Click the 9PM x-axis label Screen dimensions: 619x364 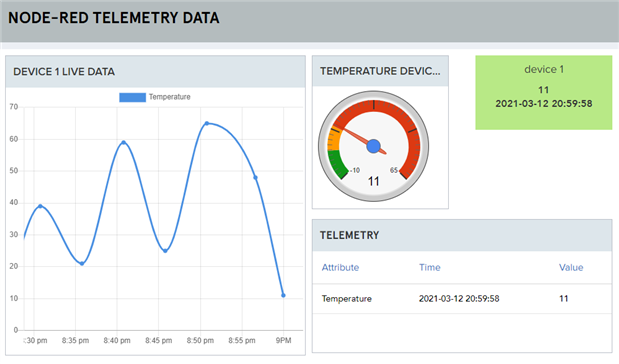click(x=283, y=341)
